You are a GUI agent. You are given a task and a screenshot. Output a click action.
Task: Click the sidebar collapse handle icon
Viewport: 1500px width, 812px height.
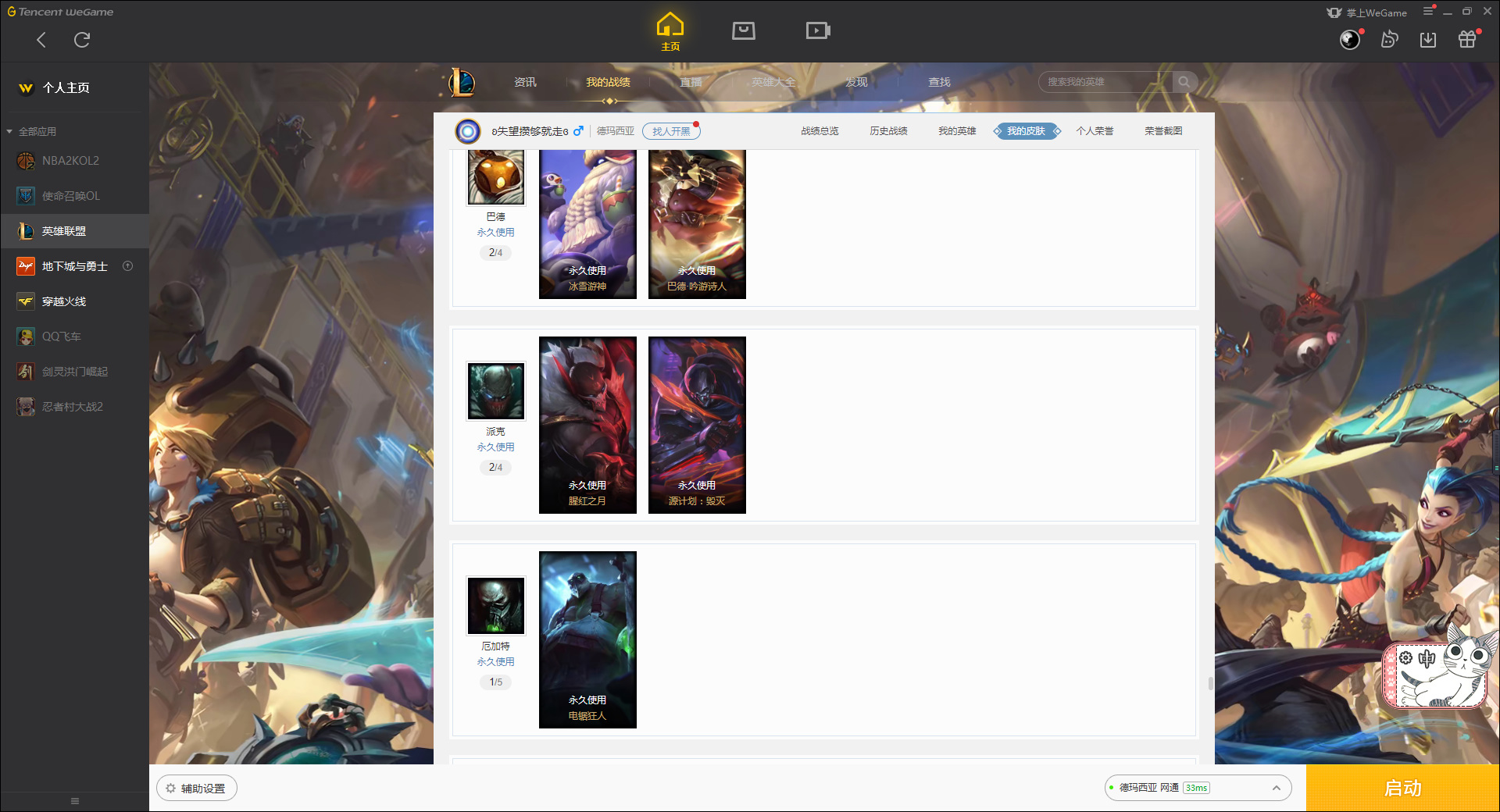75,801
